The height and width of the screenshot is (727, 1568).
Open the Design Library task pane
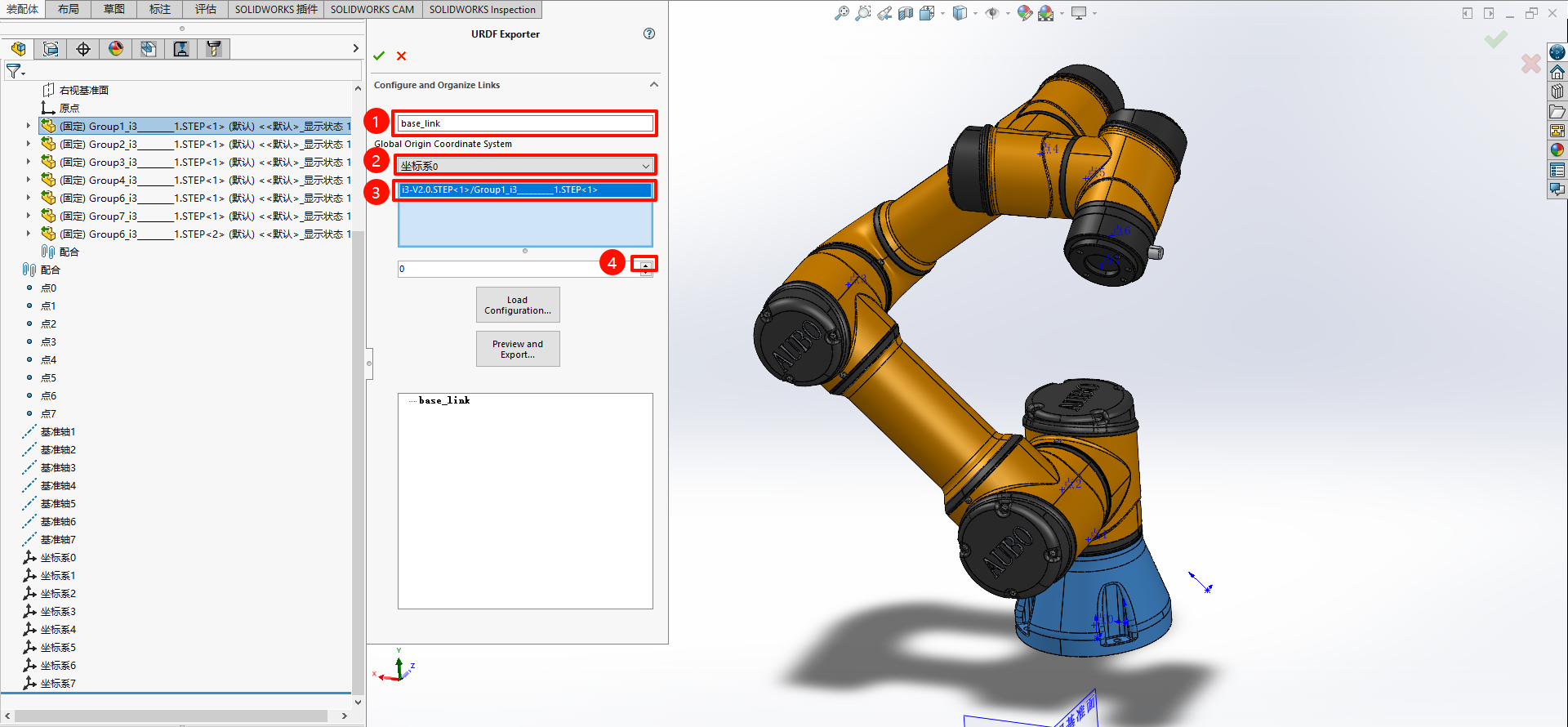click(x=1557, y=91)
